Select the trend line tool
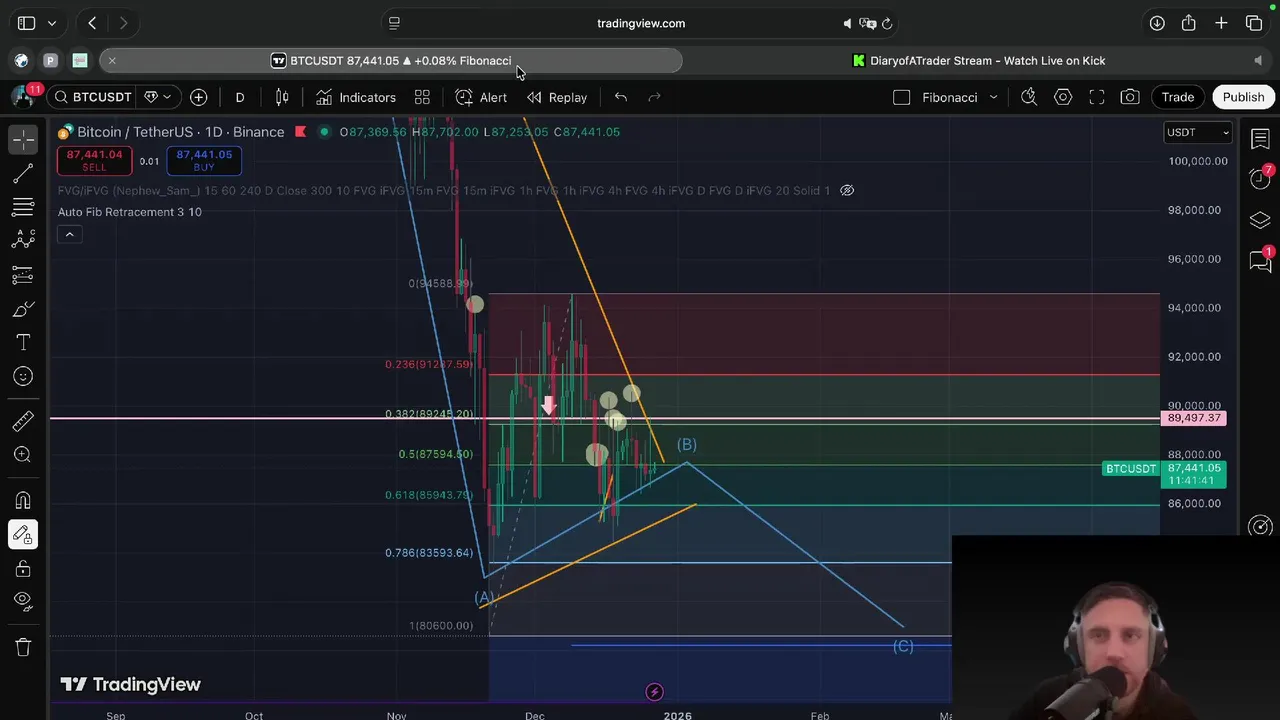Viewport: 1280px width, 720px height. pos(23,174)
